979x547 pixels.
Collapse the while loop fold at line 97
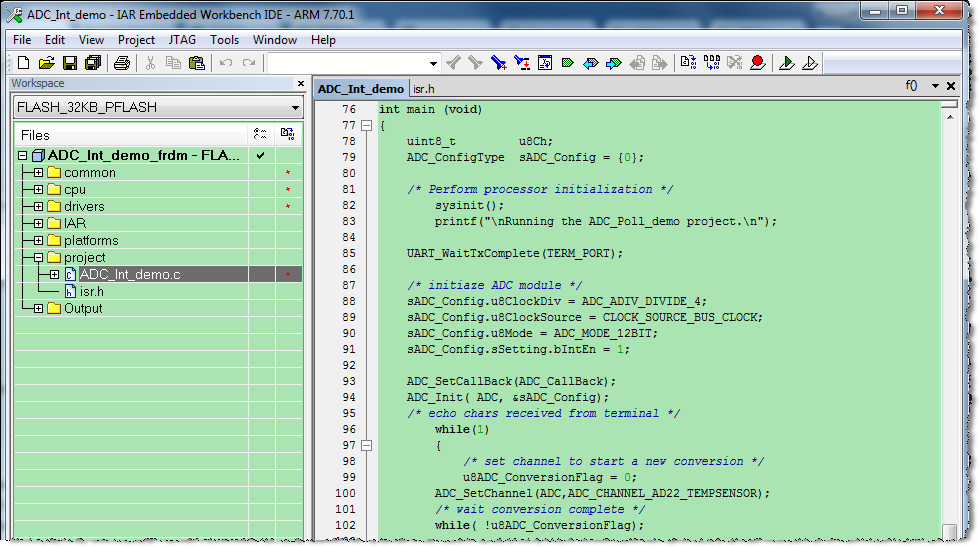tap(367, 445)
